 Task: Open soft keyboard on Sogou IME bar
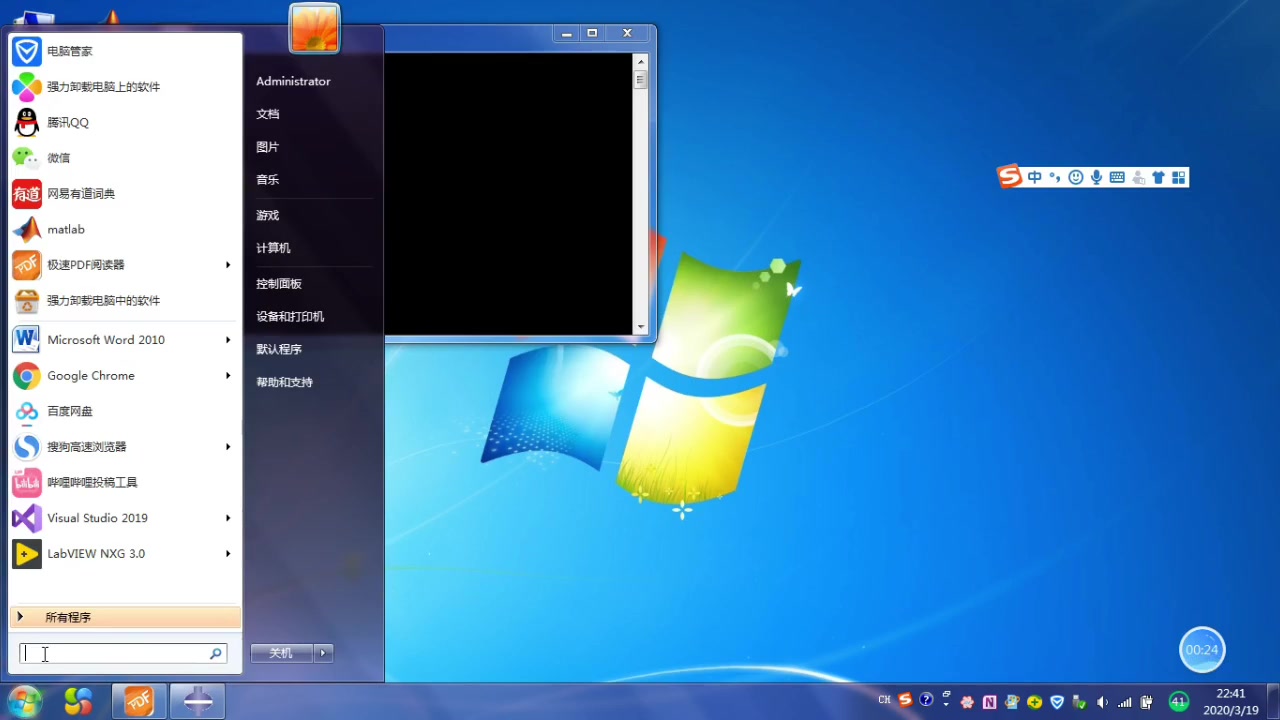coord(1117,177)
